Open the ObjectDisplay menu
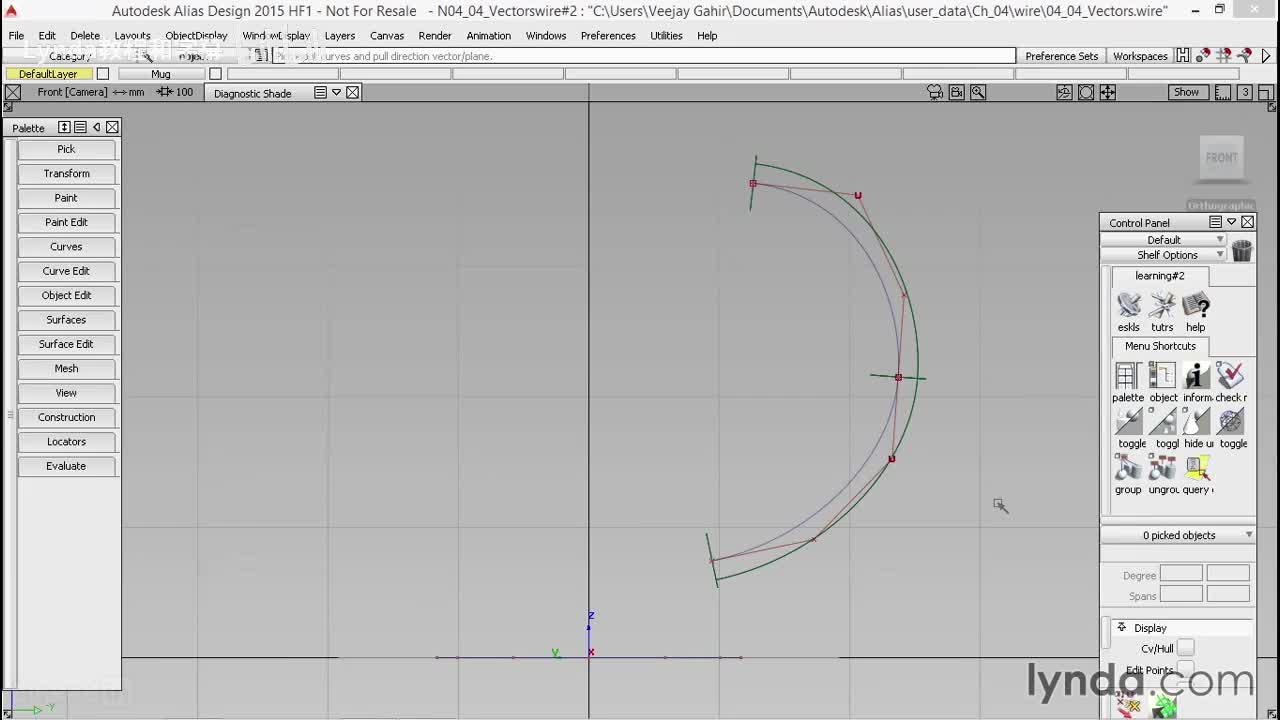This screenshot has width=1280, height=720. pos(196,35)
